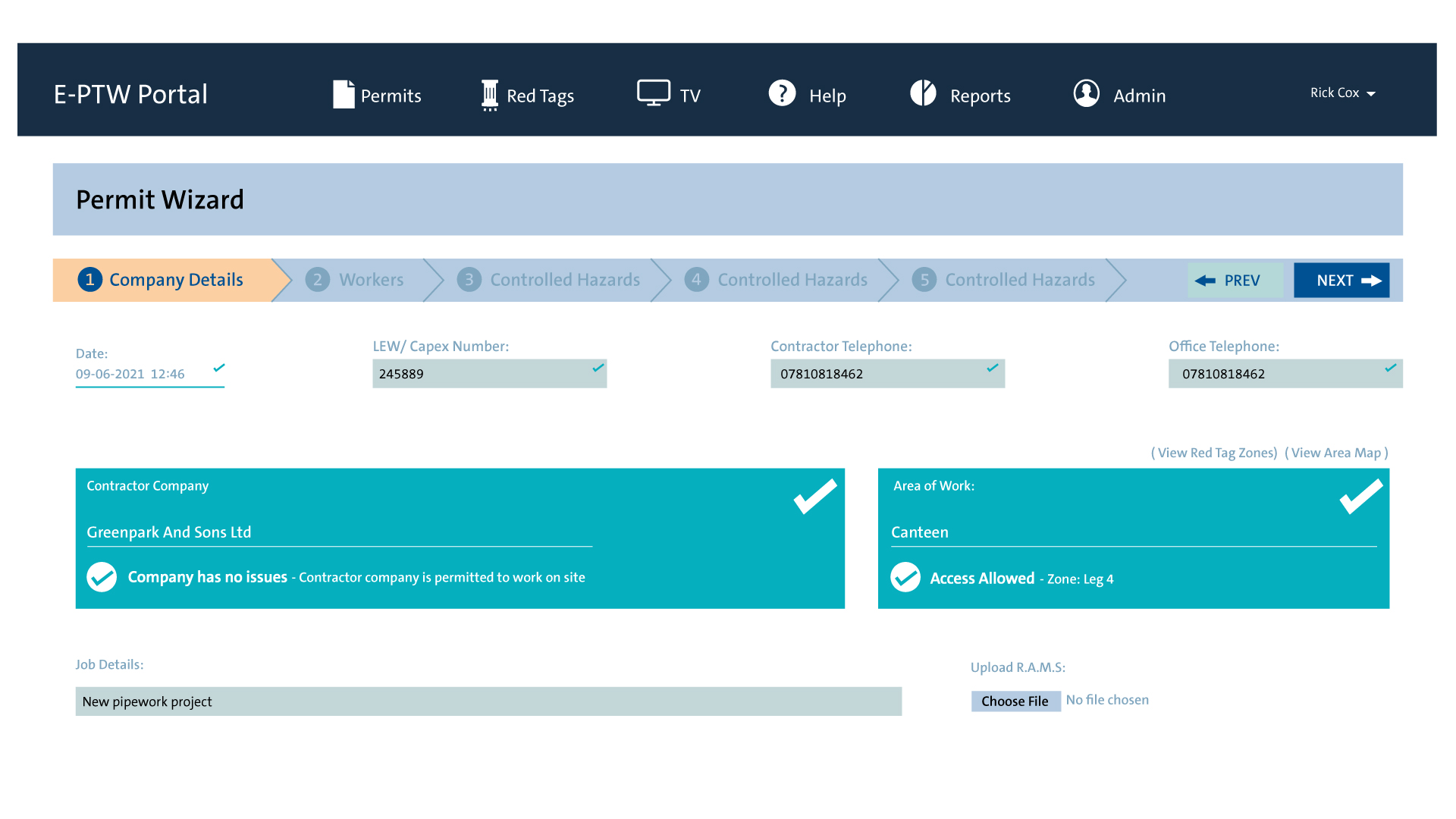Click the large checkmark in Contractor Company panel
The height and width of the screenshot is (819, 1456).
pyautogui.click(x=815, y=497)
